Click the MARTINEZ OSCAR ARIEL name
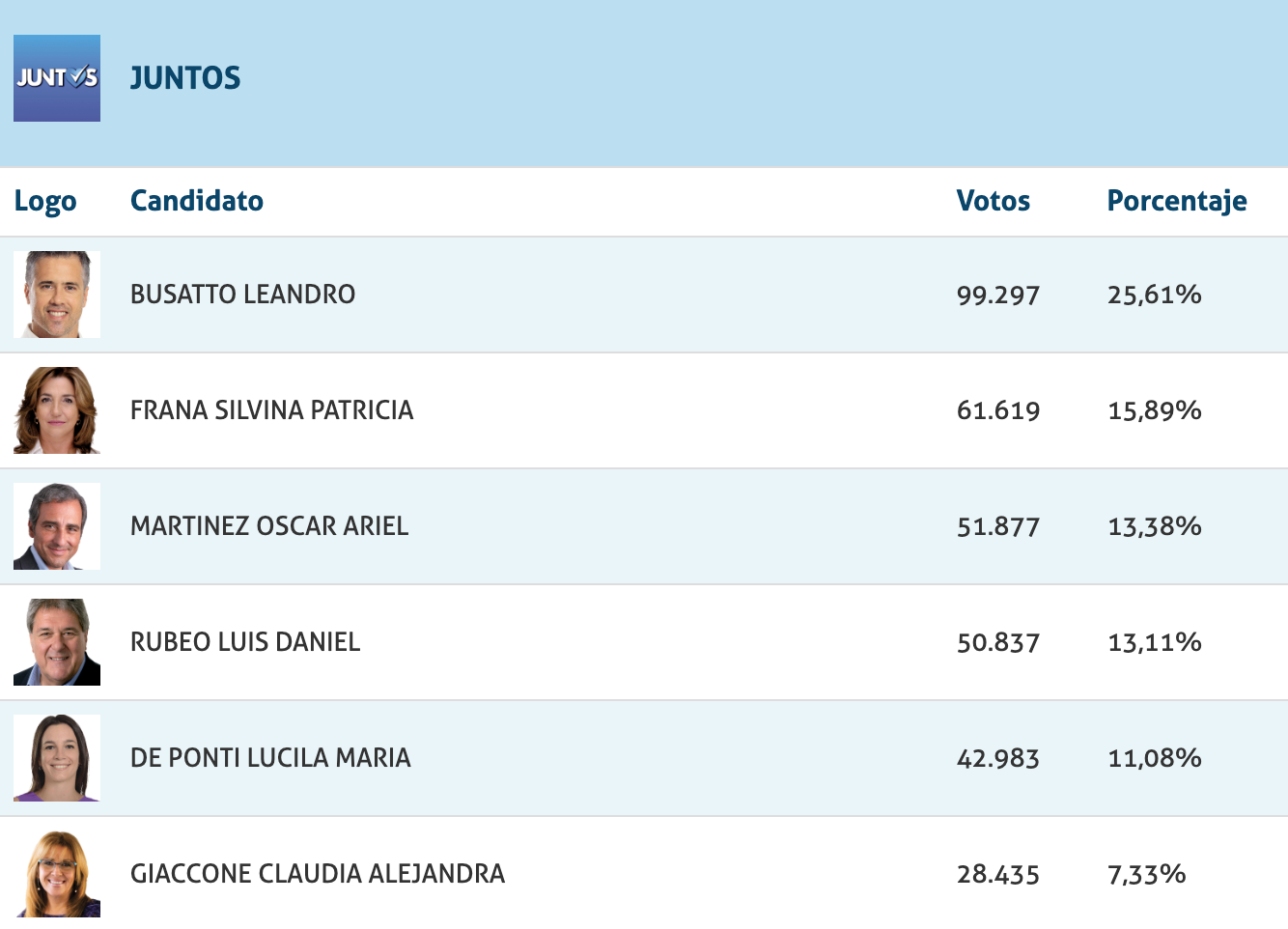The width and height of the screenshot is (1288, 929). pos(269,526)
